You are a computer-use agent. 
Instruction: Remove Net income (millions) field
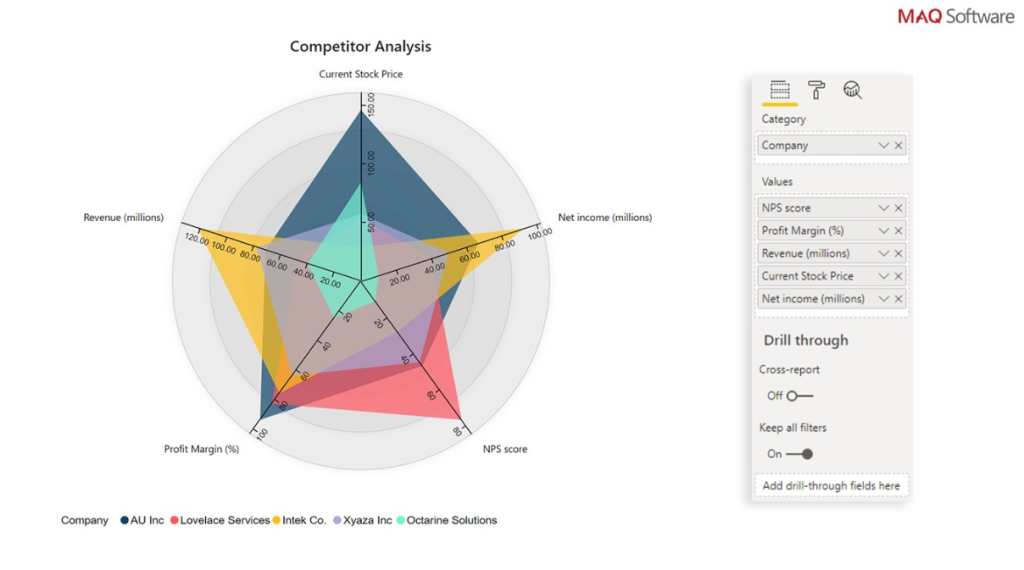tap(898, 299)
